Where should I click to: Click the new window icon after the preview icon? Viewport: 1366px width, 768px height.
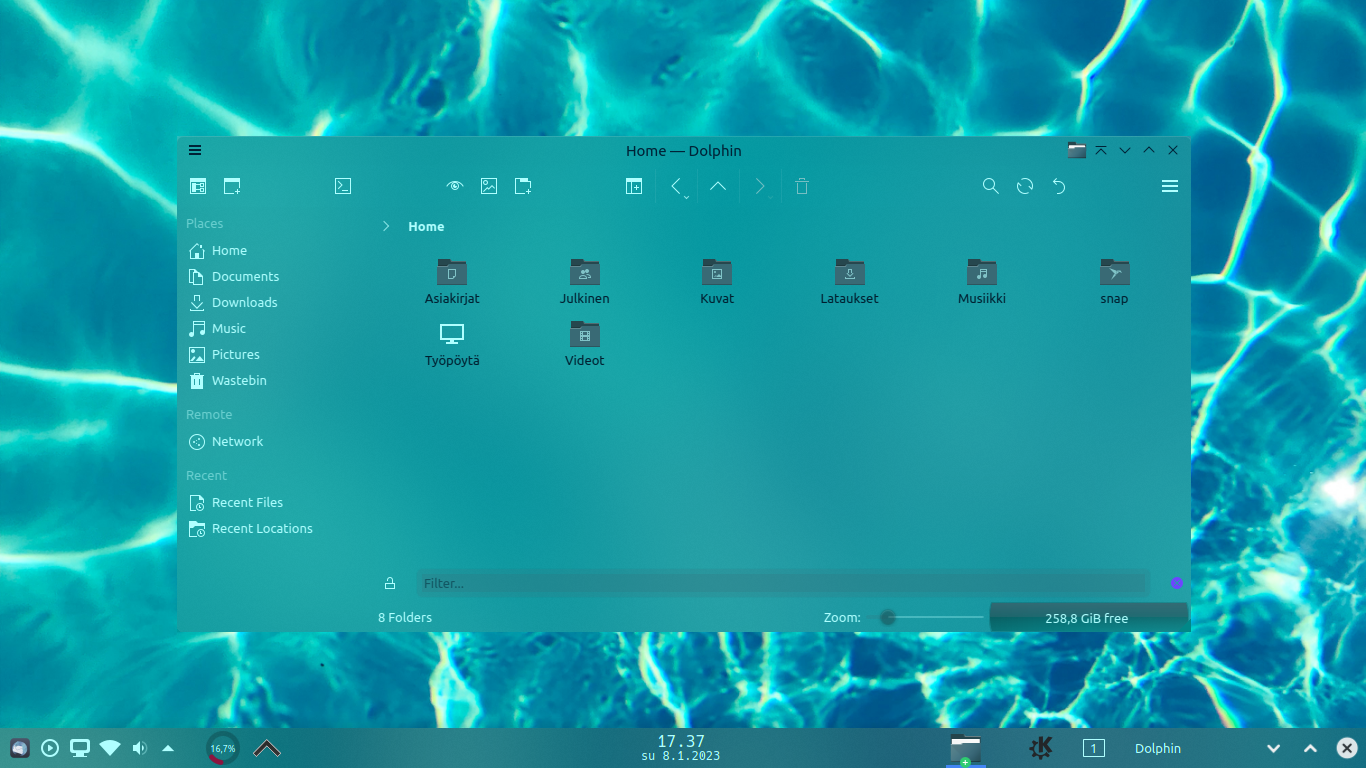coord(523,186)
